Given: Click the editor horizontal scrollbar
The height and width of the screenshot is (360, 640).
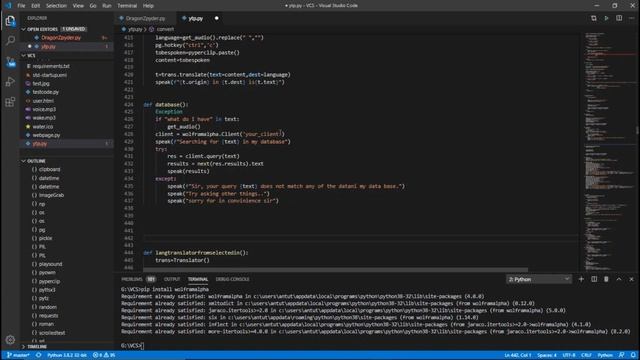Looking at the screenshot, I should click(336, 269).
